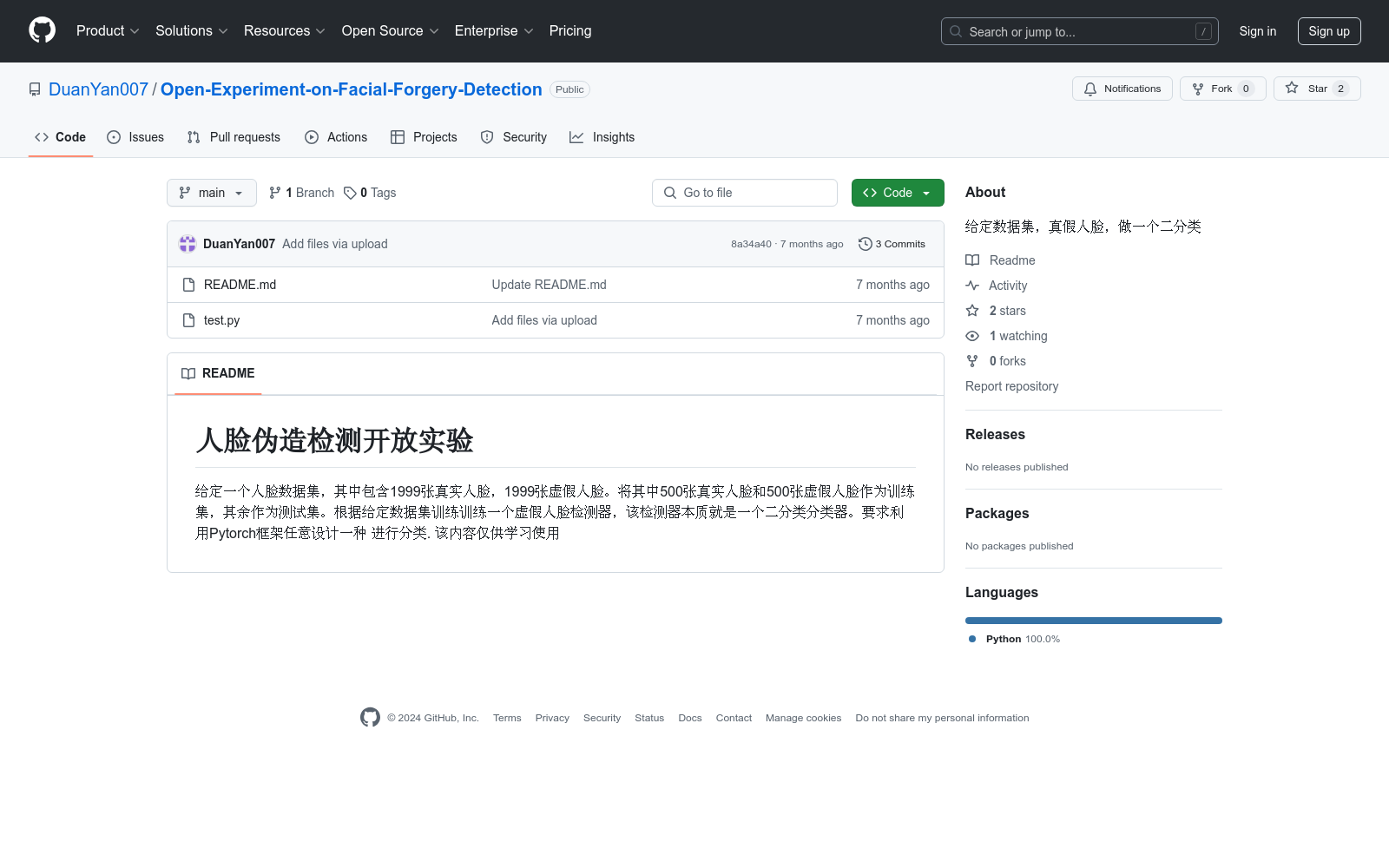Image resolution: width=1389 pixels, height=868 pixels.
Task: Click the Sign up button
Action: (1329, 31)
